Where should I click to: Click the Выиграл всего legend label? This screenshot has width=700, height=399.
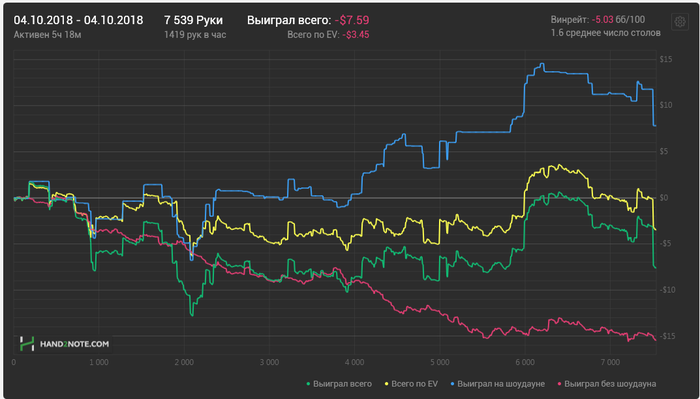(x=342, y=384)
